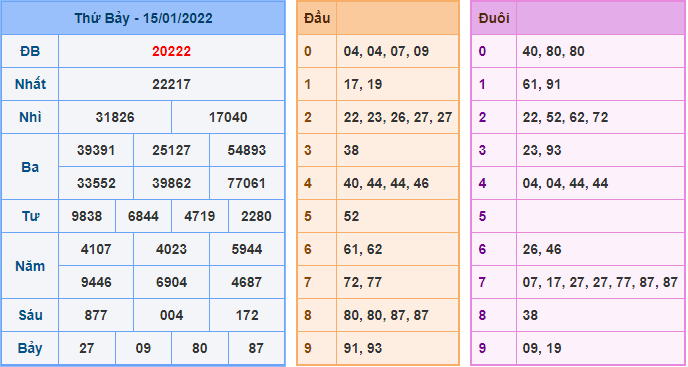Screen dimensions: 688x367
Task: Click the 'Nhì' row label
Action: pos(30,117)
